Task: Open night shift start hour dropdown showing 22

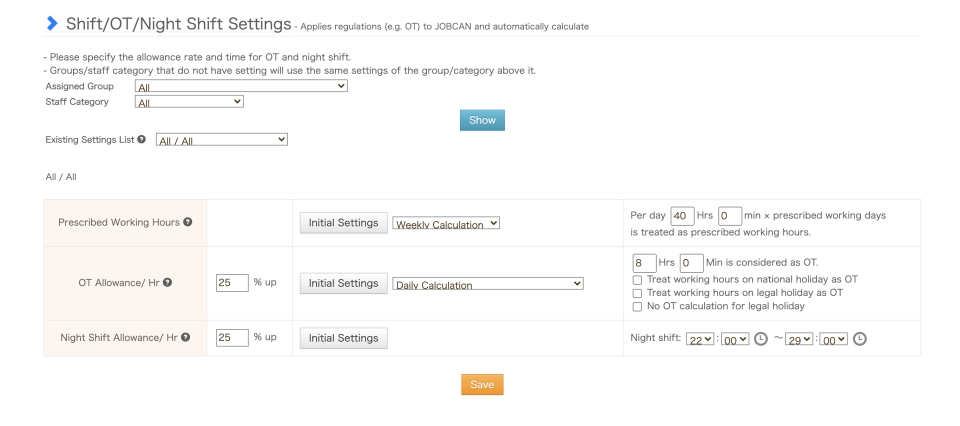Action: [x=698, y=338]
